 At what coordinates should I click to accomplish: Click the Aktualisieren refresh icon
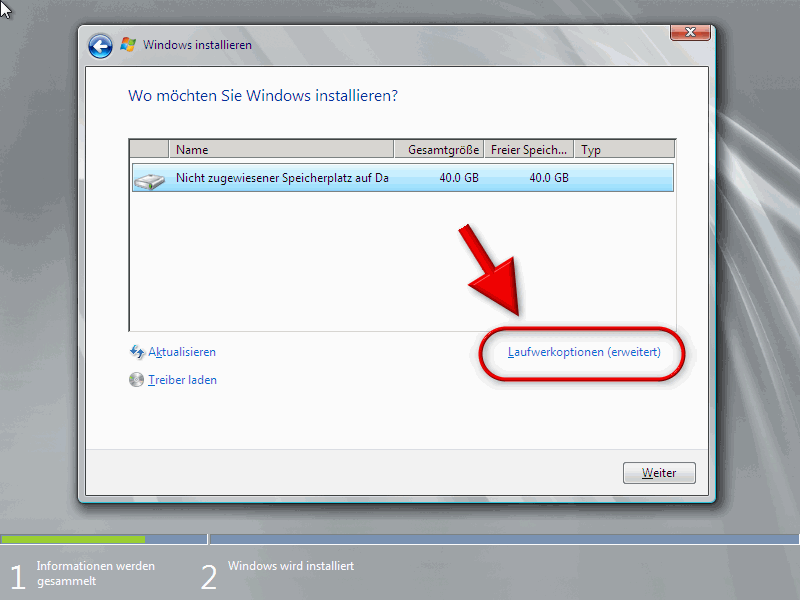pos(137,352)
